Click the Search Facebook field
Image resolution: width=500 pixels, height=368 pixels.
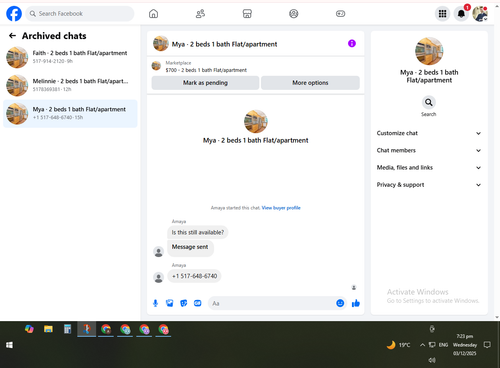80,14
